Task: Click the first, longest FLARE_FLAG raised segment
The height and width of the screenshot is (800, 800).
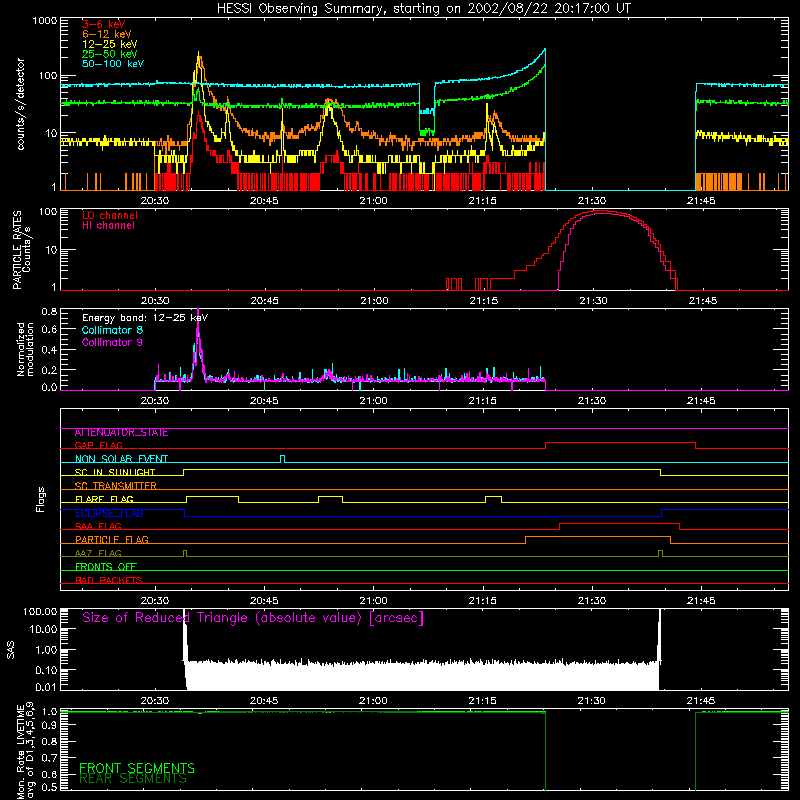Action: coord(213,496)
